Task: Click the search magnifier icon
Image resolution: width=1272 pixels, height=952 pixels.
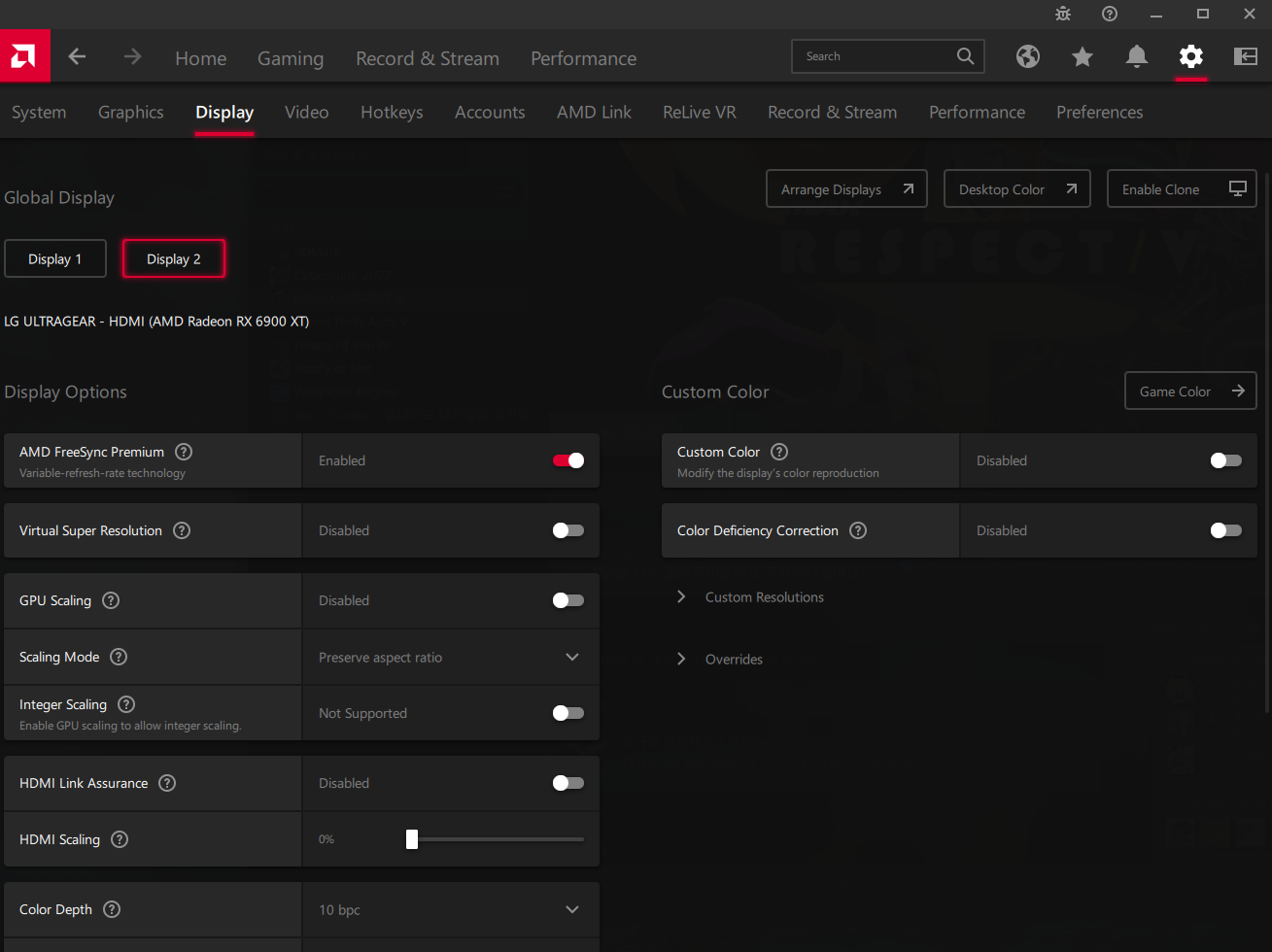Action: (965, 56)
